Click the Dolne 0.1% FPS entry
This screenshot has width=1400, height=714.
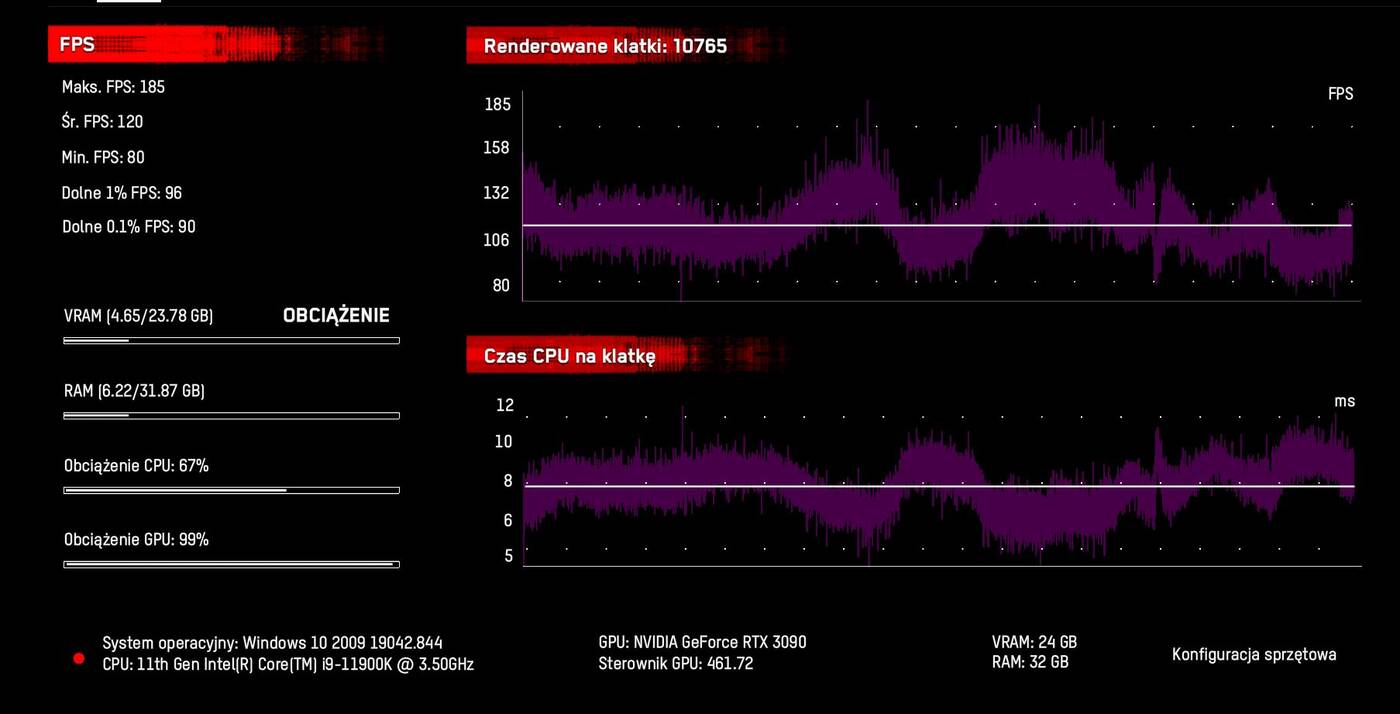pos(128,227)
